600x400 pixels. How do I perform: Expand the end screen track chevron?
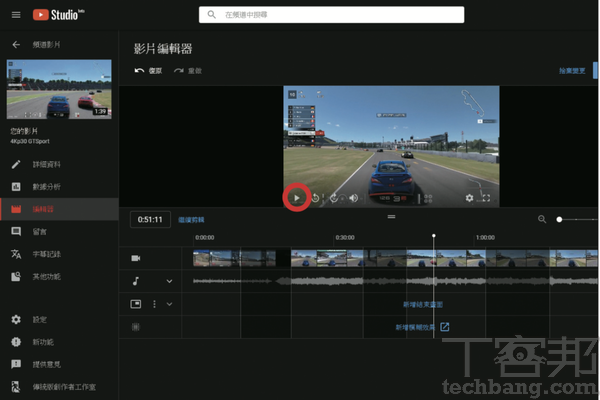(x=169, y=304)
